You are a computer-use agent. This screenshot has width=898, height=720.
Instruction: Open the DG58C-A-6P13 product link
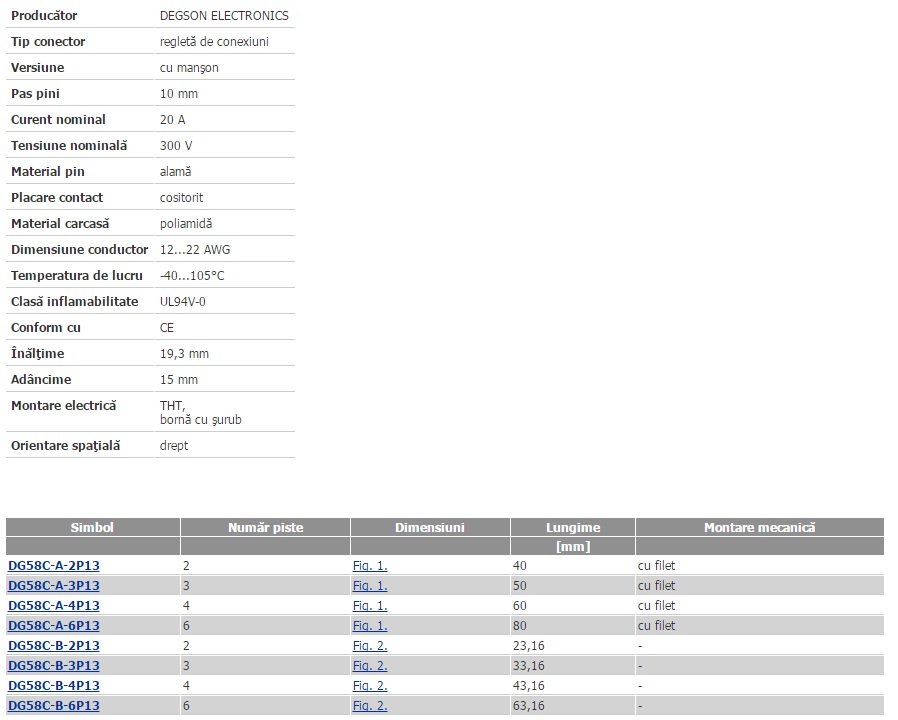pyautogui.click(x=54, y=626)
